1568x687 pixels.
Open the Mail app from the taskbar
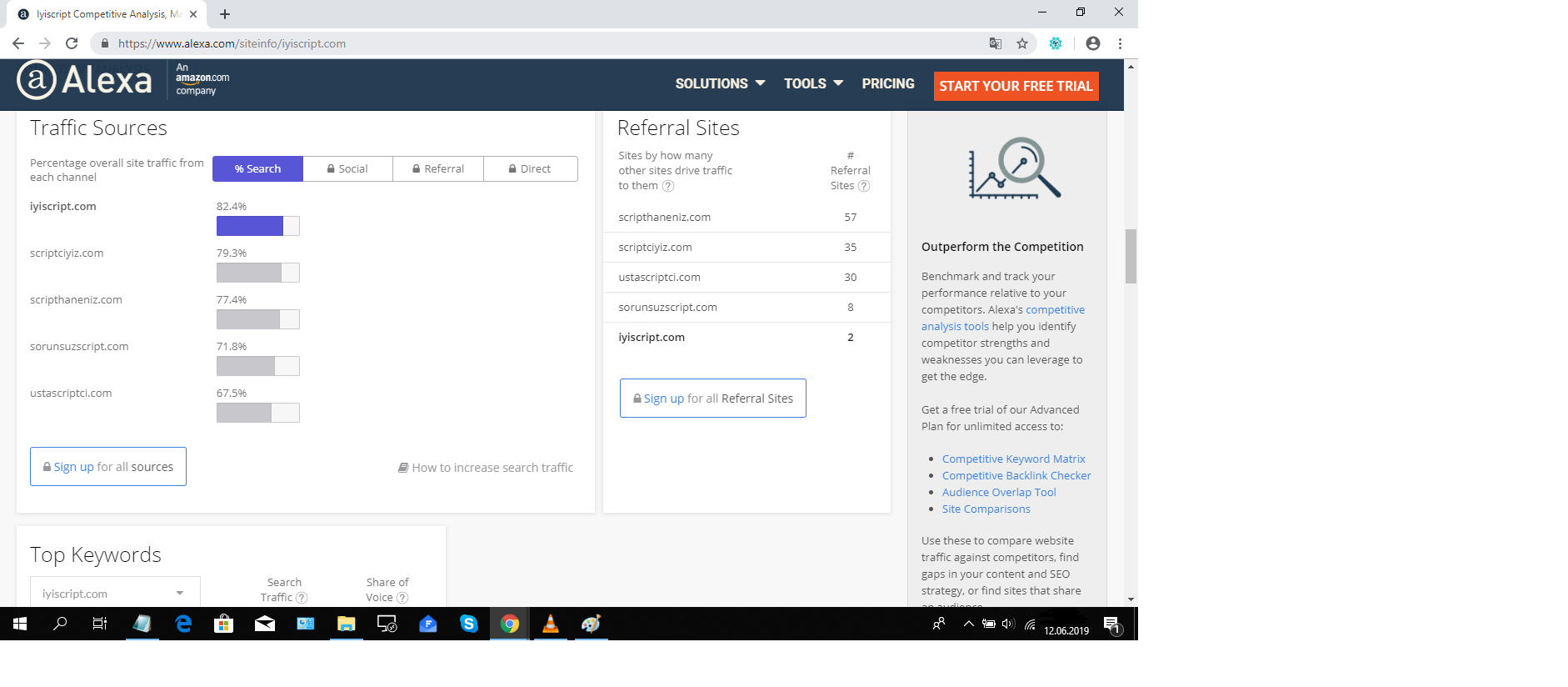[265, 624]
